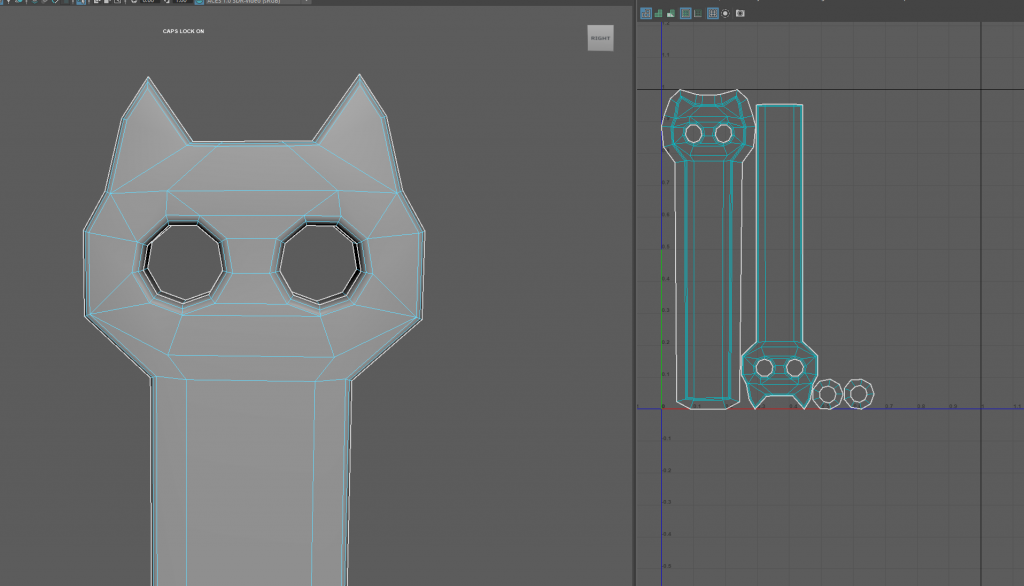This screenshot has width=1024, height=586.
Task: Click the circular isolate select icon
Action: pos(726,13)
